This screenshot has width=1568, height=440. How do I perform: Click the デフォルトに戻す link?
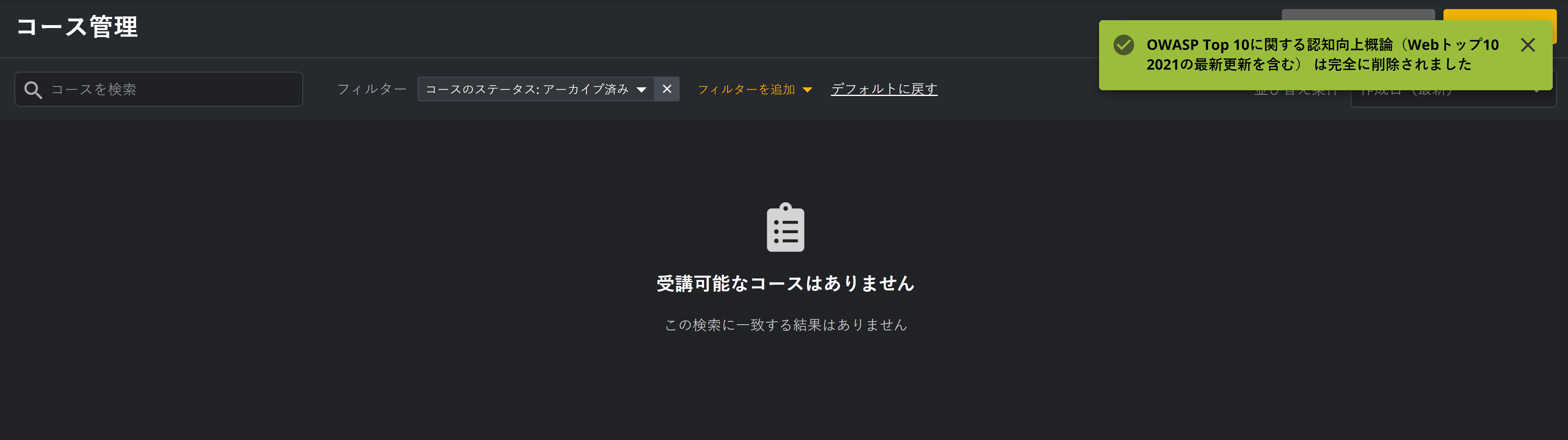[884, 89]
